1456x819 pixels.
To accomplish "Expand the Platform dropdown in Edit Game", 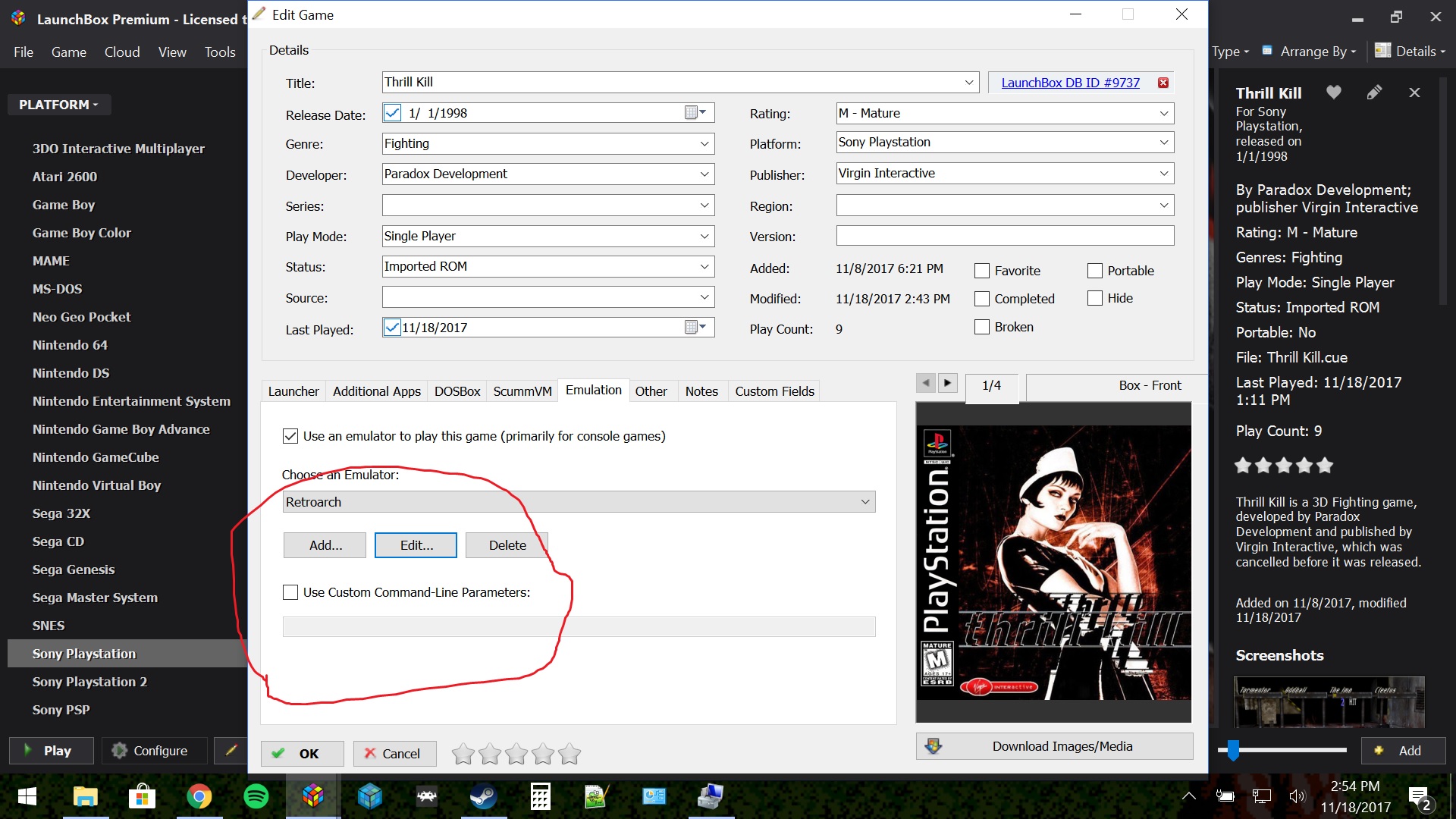I will (x=1164, y=142).
